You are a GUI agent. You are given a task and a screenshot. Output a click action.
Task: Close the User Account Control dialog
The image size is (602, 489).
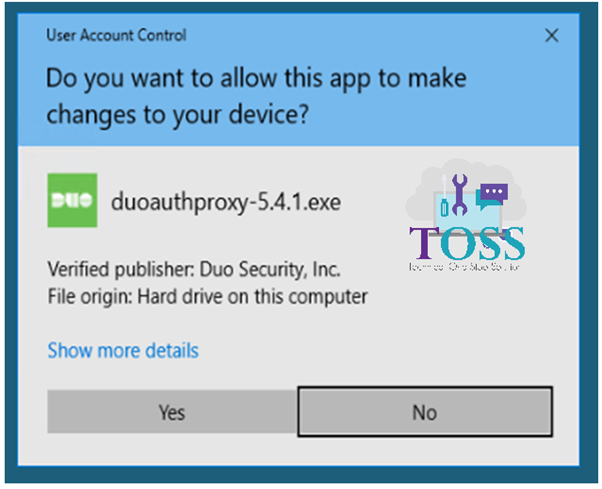coord(552,36)
